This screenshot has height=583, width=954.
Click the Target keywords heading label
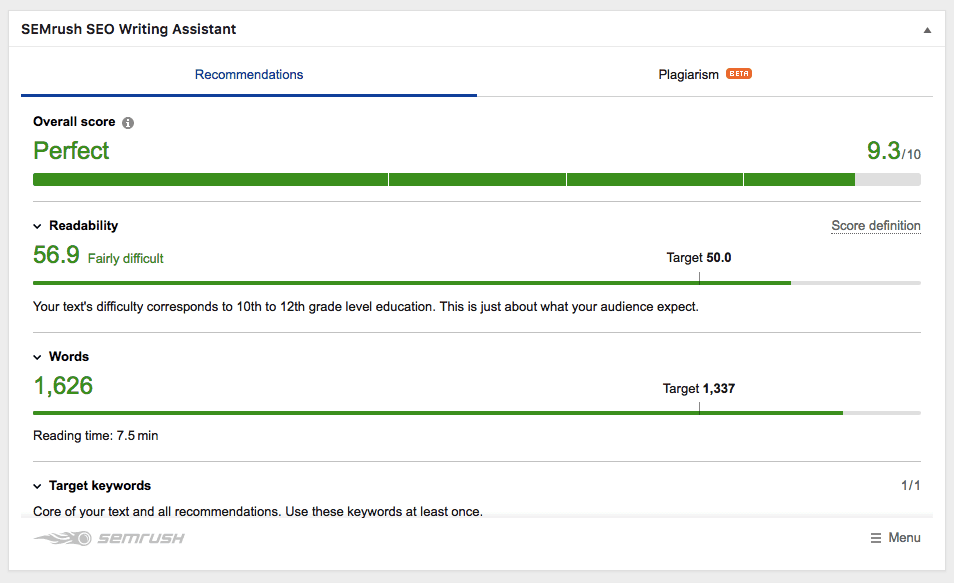point(100,486)
